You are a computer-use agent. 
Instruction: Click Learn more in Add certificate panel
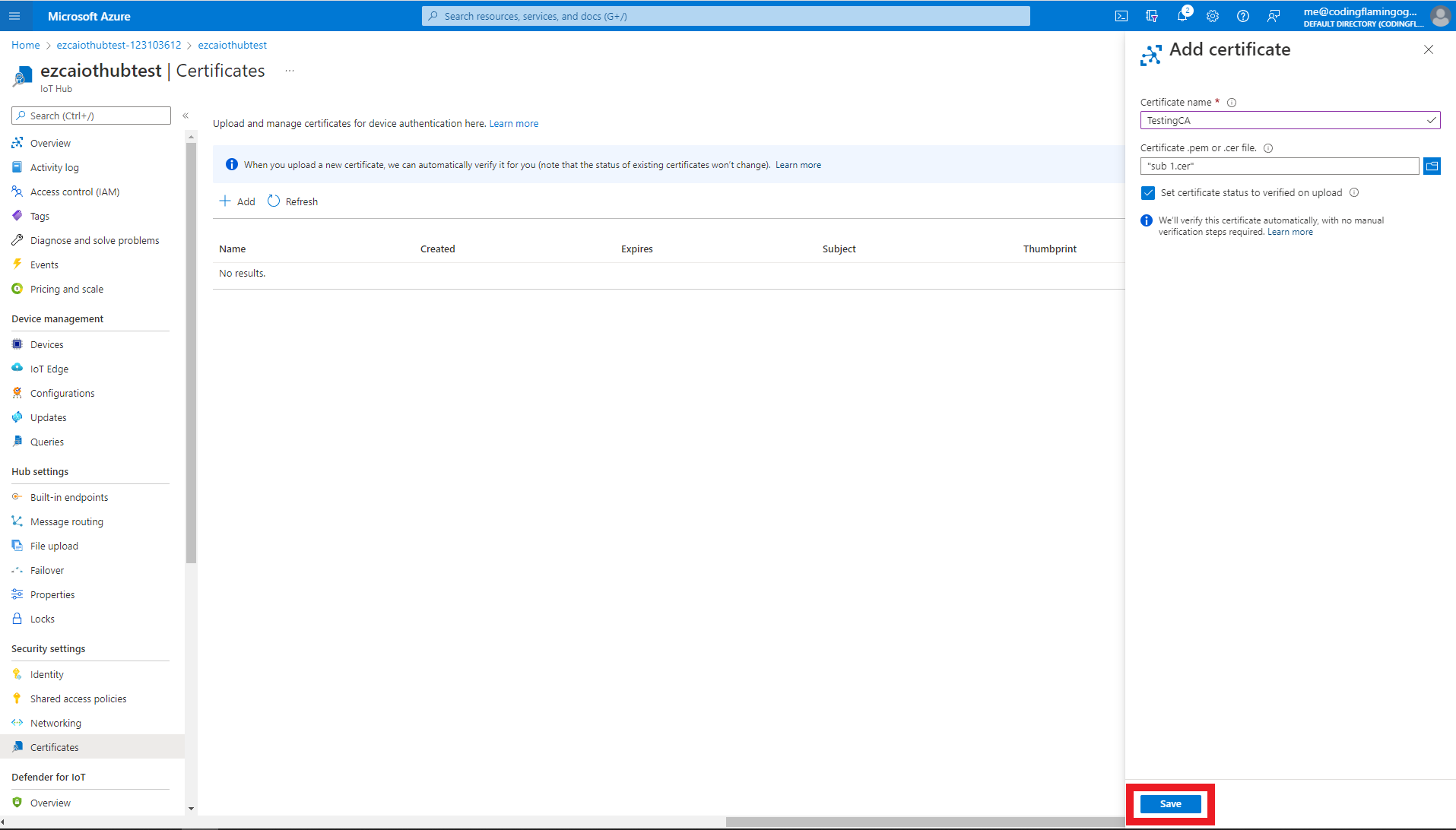1290,232
